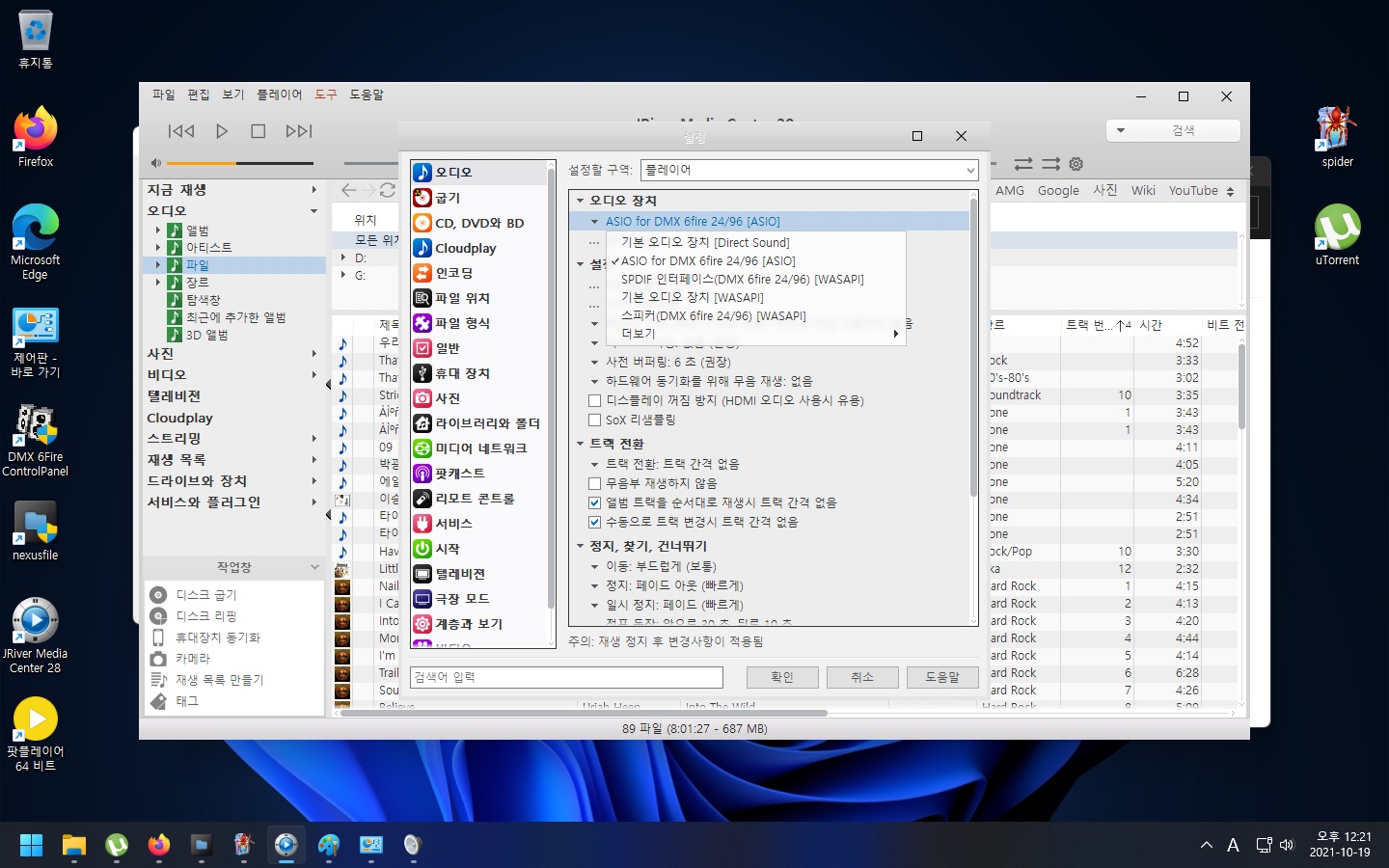
Task: Open CD, DVD와 BD settings category
Action: pyautogui.click(x=478, y=223)
